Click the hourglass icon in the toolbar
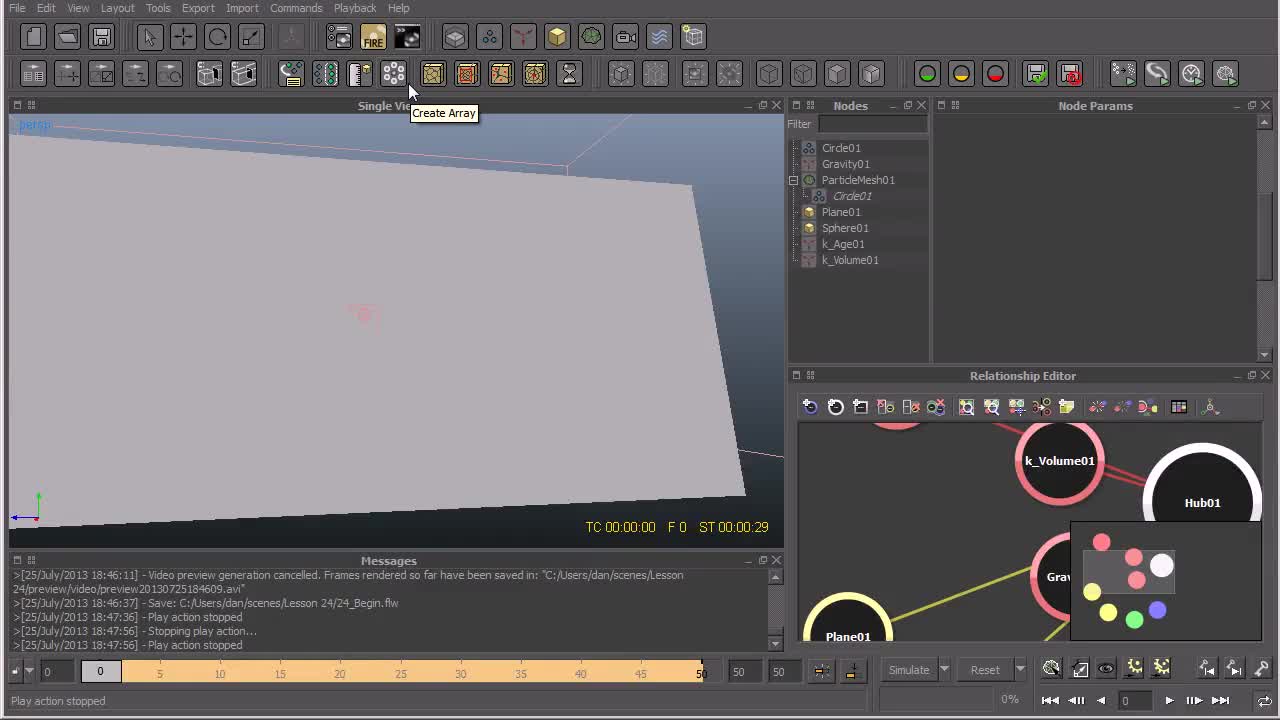Viewport: 1280px width, 720px height. click(569, 74)
